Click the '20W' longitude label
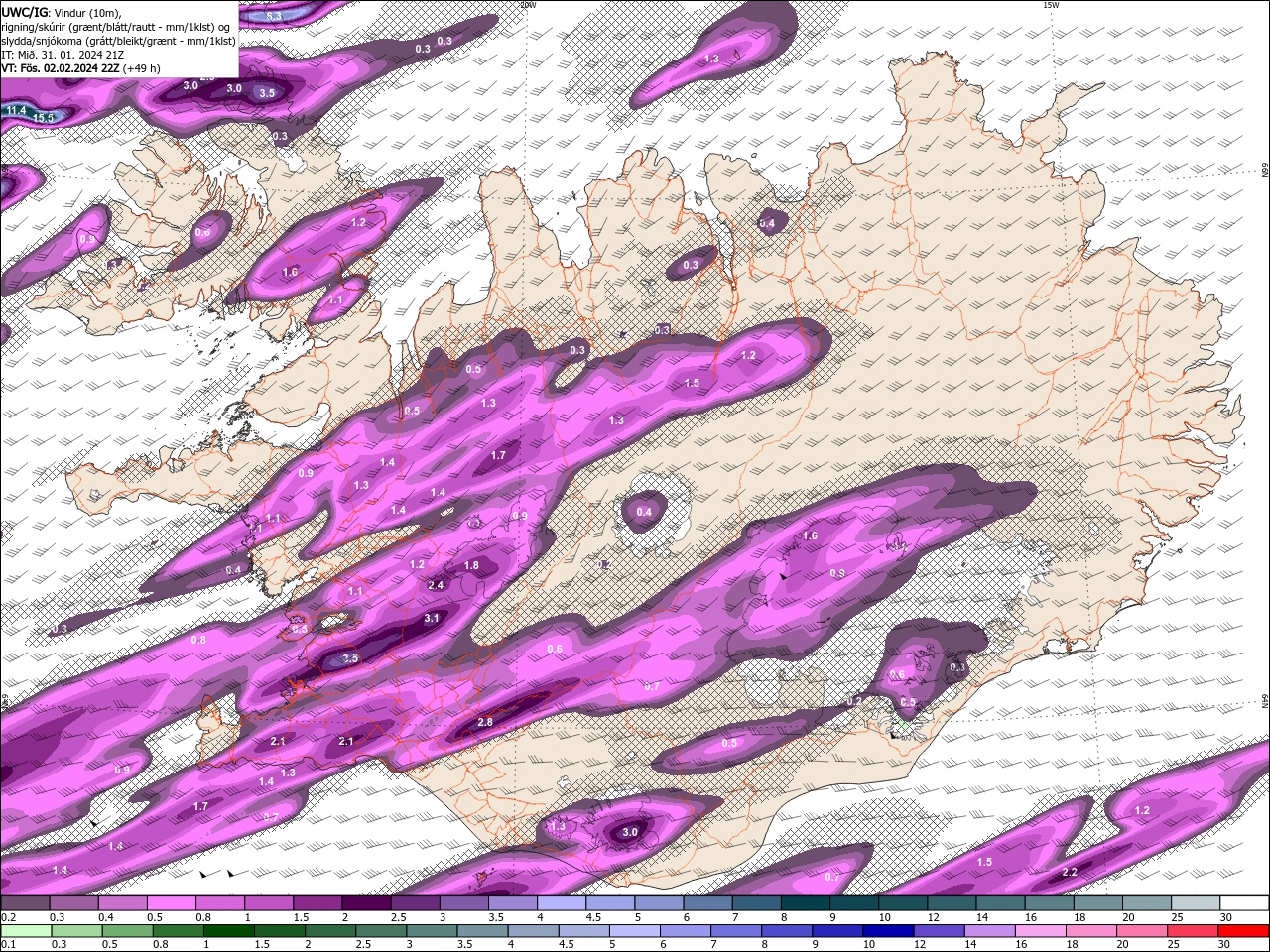1270x952 pixels. (527, 5)
